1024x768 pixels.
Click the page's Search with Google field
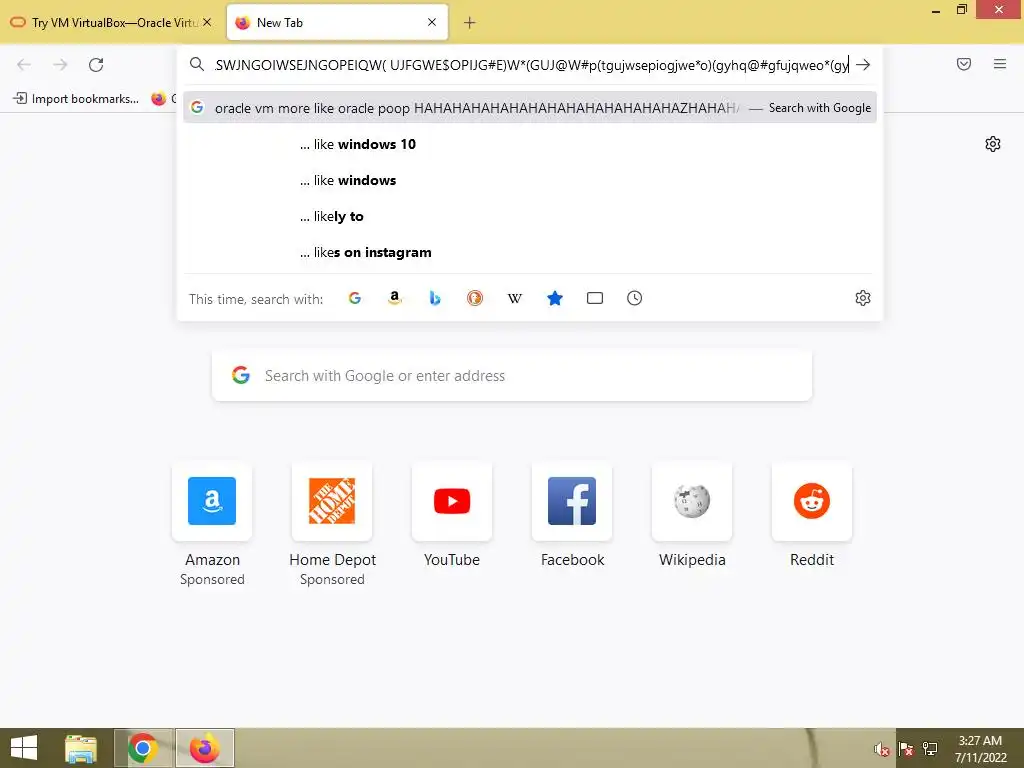tap(512, 376)
